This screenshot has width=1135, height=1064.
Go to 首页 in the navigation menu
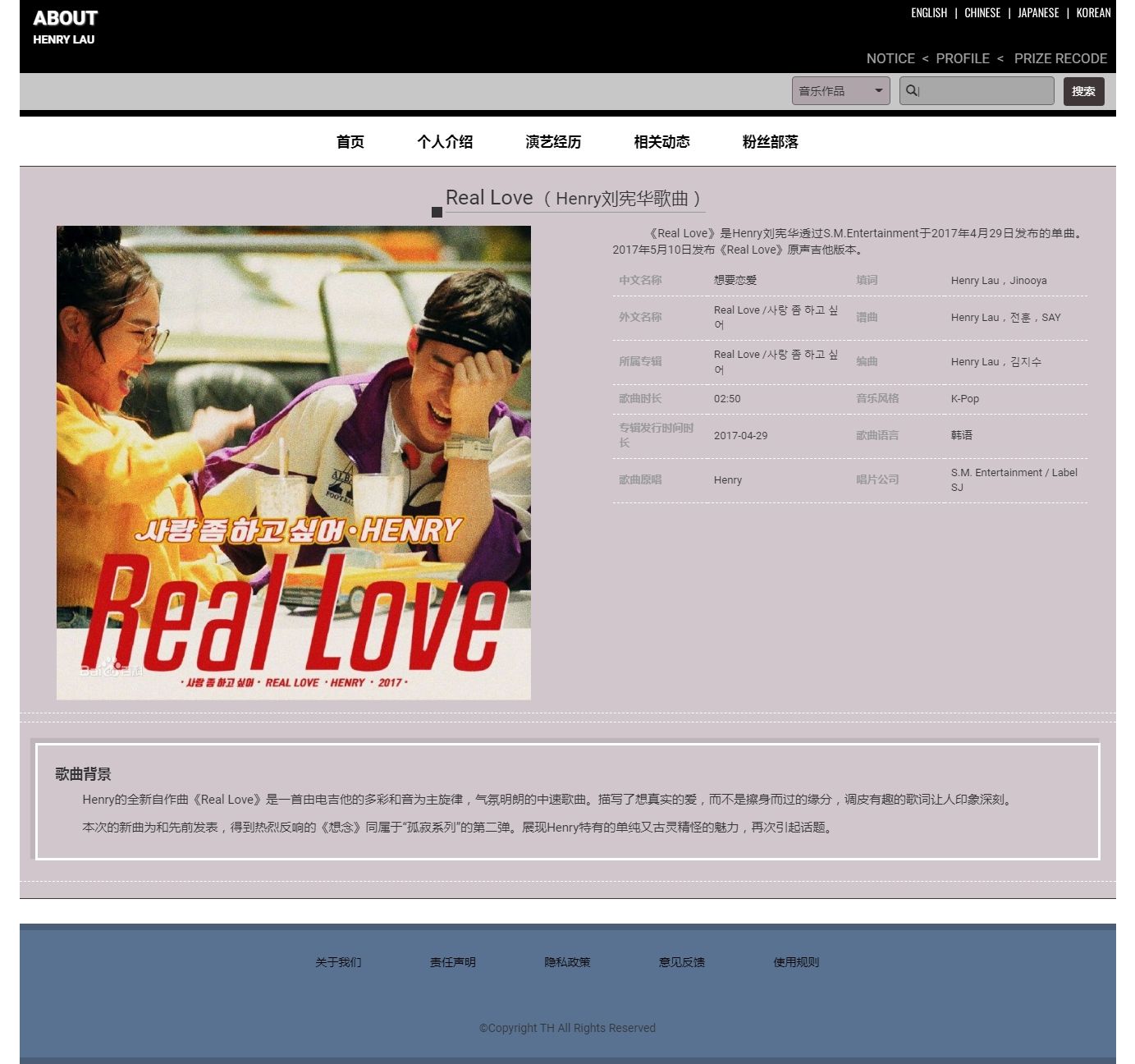point(350,141)
